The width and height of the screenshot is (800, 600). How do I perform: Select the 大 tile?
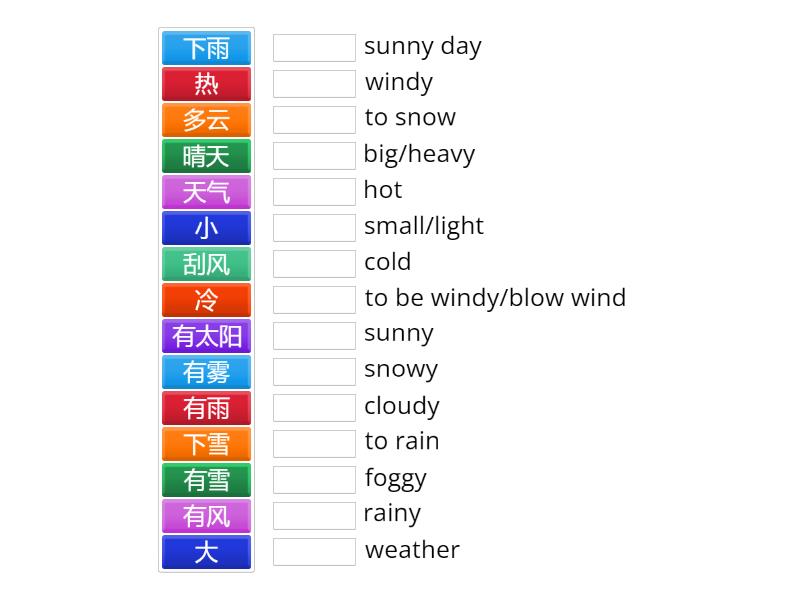(x=206, y=551)
